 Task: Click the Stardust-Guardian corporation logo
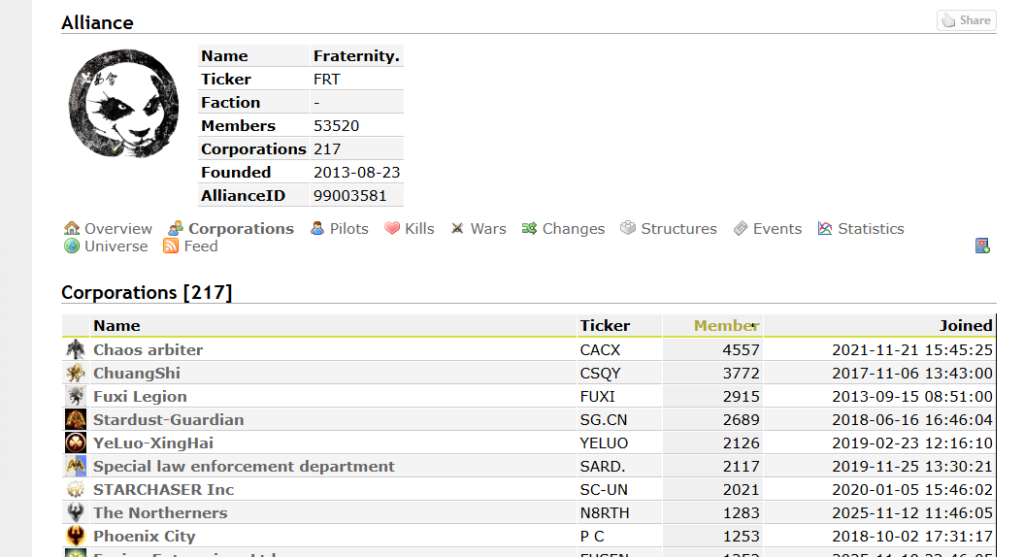coord(76,420)
